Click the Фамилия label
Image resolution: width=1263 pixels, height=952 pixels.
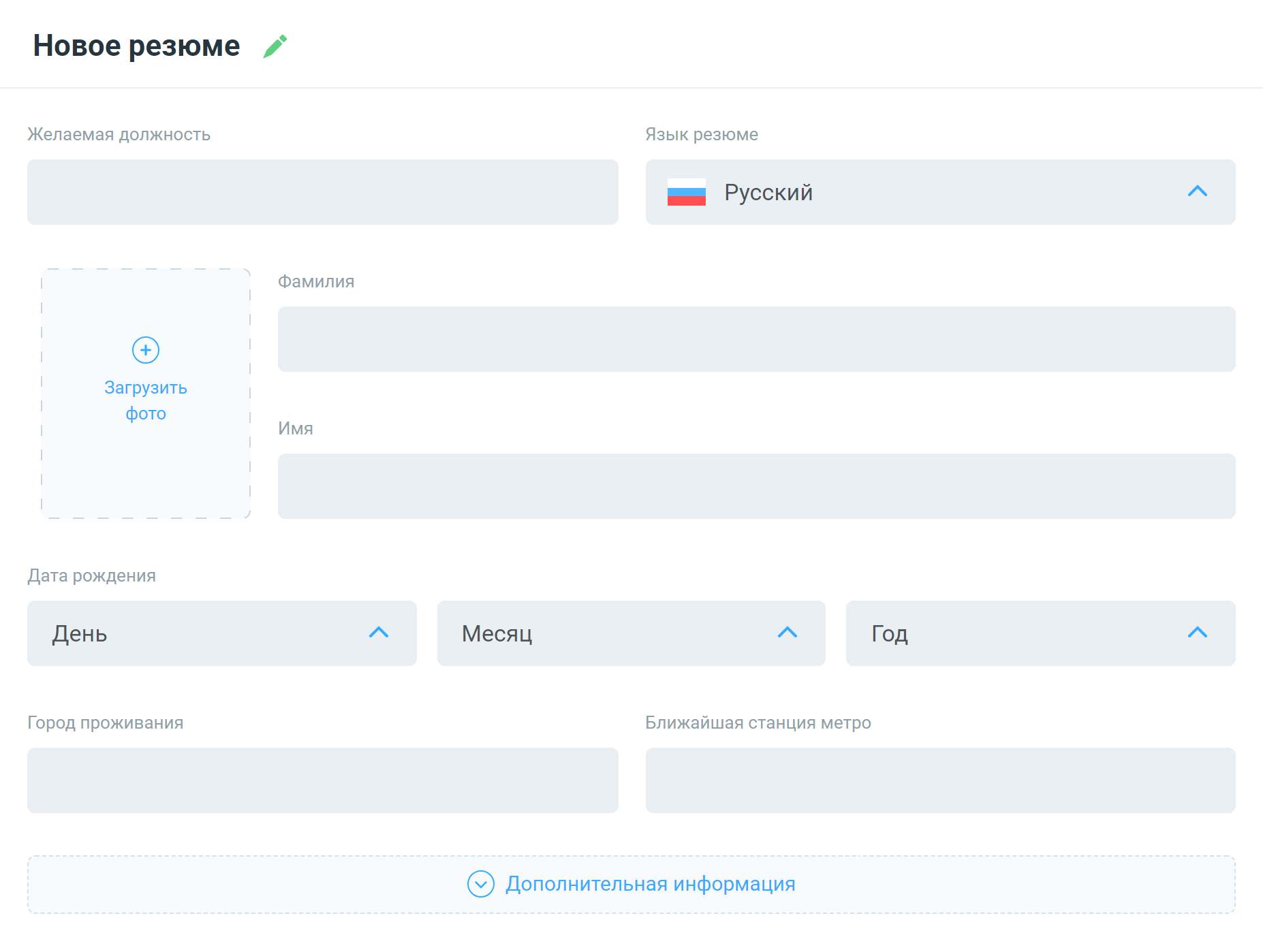[x=316, y=281]
